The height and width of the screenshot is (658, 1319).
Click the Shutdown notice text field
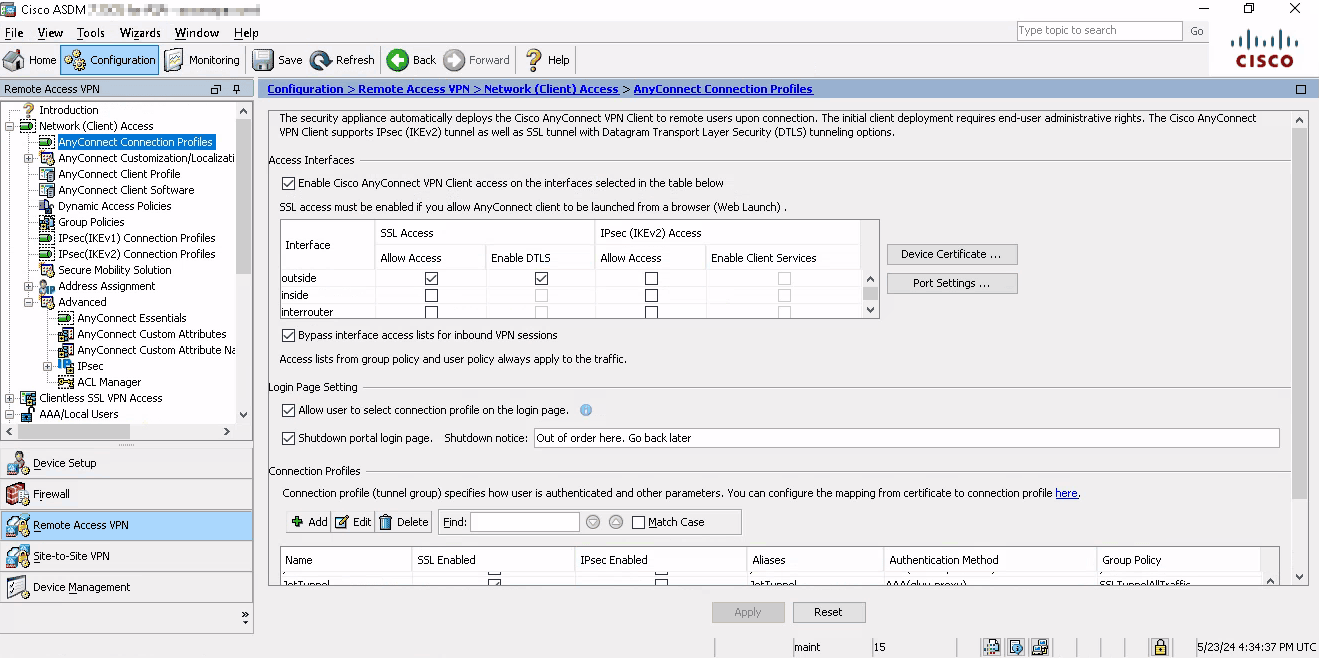pyautogui.click(x=906, y=438)
